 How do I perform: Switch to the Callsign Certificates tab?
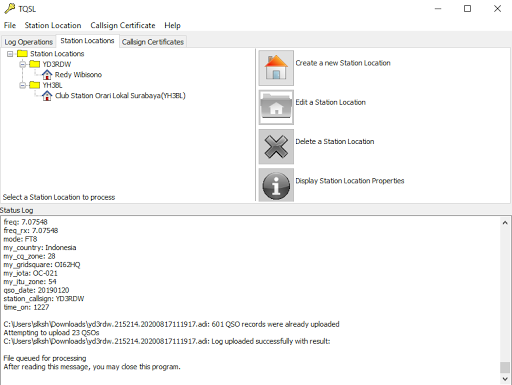[153, 42]
